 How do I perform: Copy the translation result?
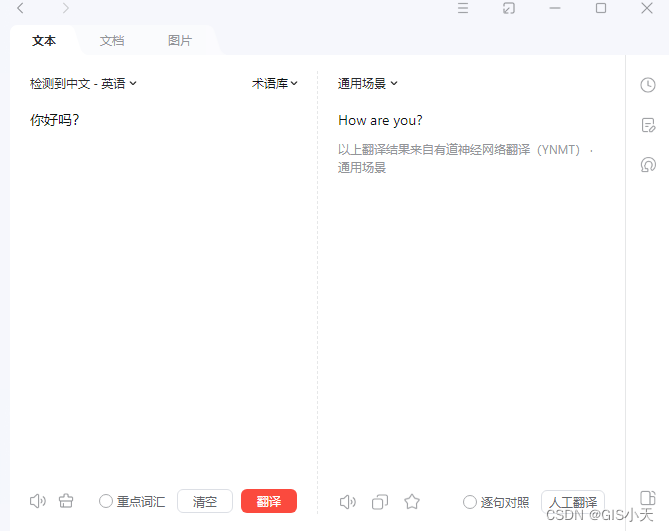click(380, 502)
